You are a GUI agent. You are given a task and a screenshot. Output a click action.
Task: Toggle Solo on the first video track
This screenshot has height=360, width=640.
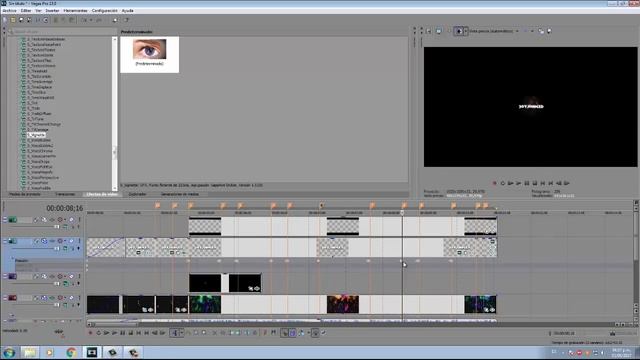[x=80, y=220]
